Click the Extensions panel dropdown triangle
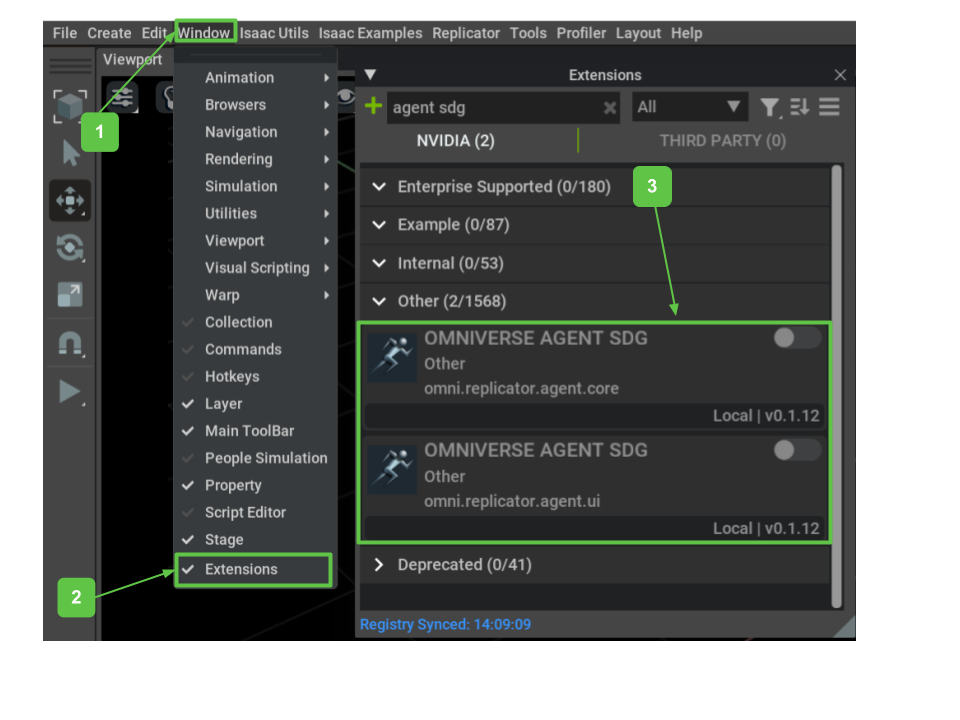Screen dimensions: 960x720 click(370, 75)
